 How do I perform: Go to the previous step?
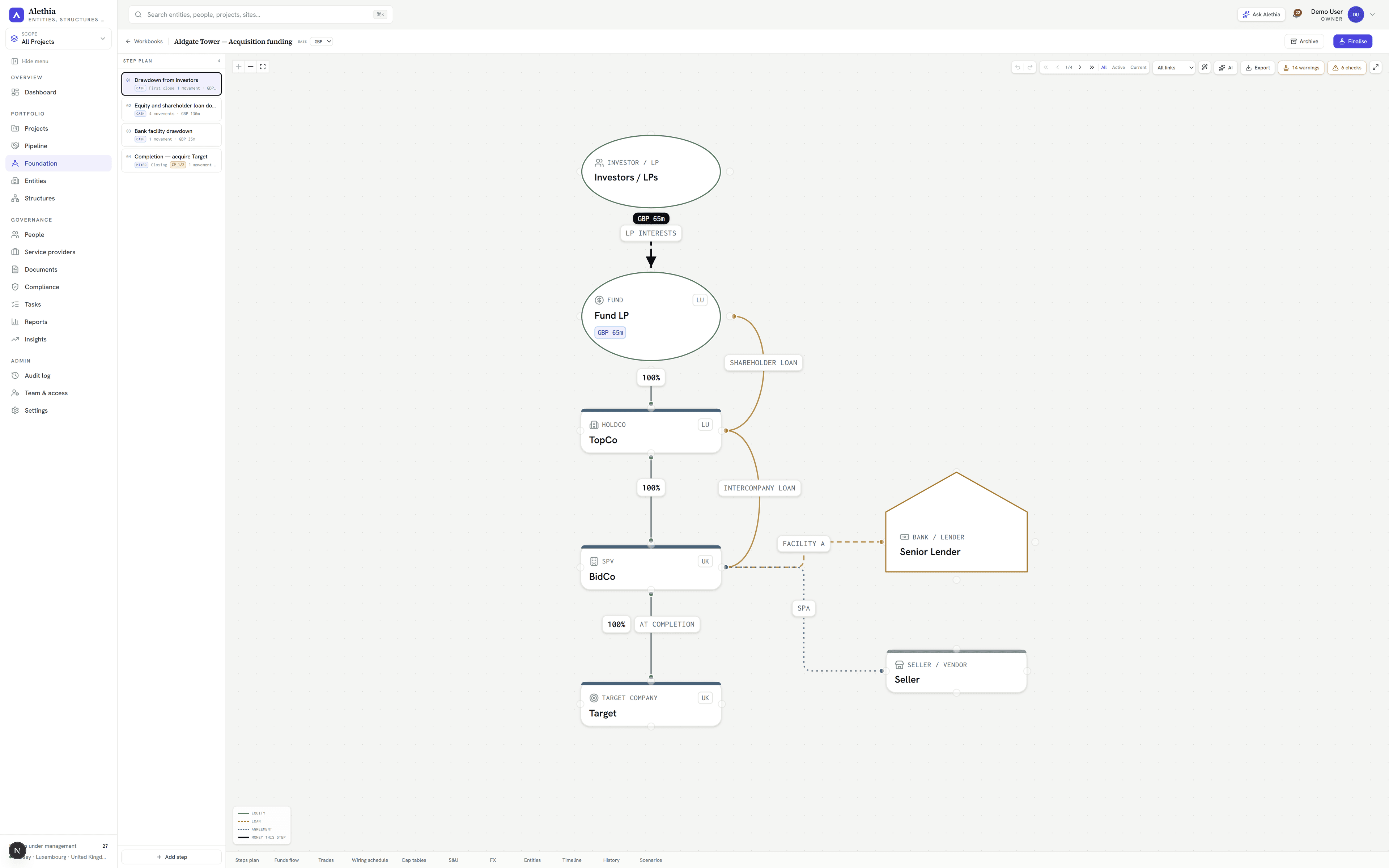pyautogui.click(x=1058, y=67)
